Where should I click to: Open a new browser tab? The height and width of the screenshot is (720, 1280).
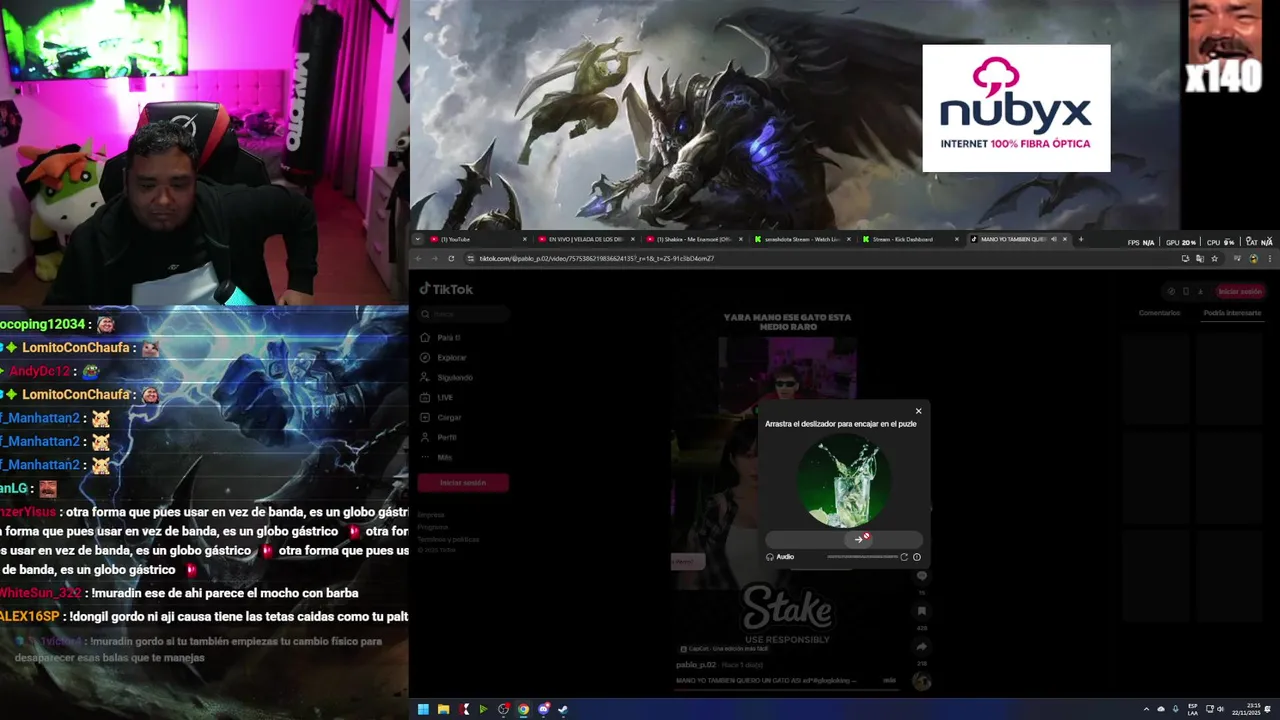pyautogui.click(x=1081, y=239)
